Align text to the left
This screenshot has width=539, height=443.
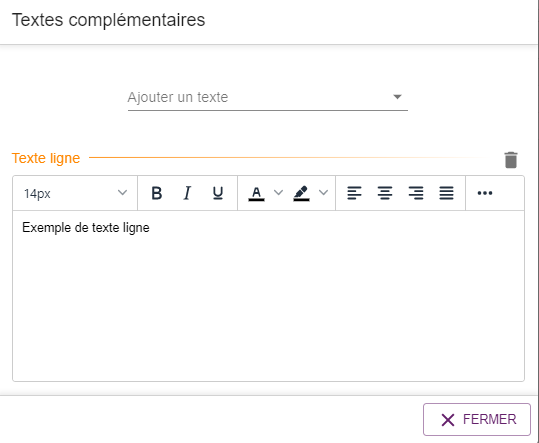pyautogui.click(x=354, y=193)
